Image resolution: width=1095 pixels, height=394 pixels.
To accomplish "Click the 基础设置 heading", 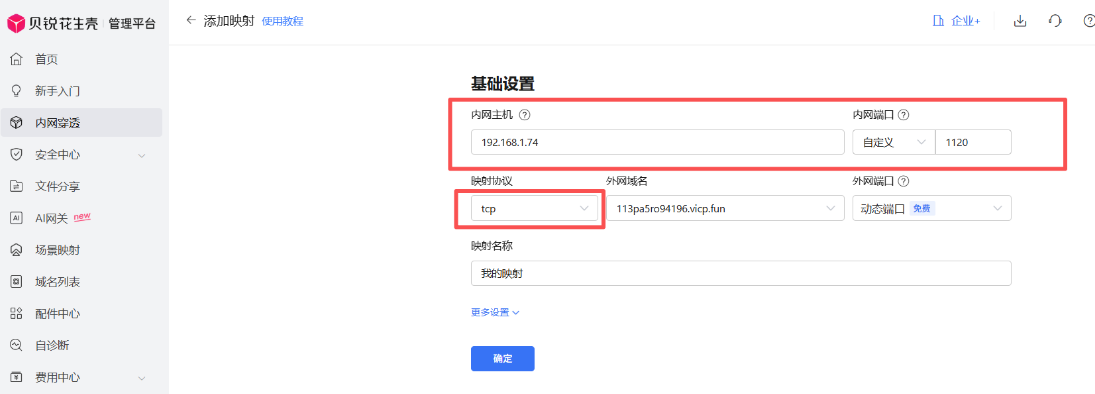I will click(502, 84).
